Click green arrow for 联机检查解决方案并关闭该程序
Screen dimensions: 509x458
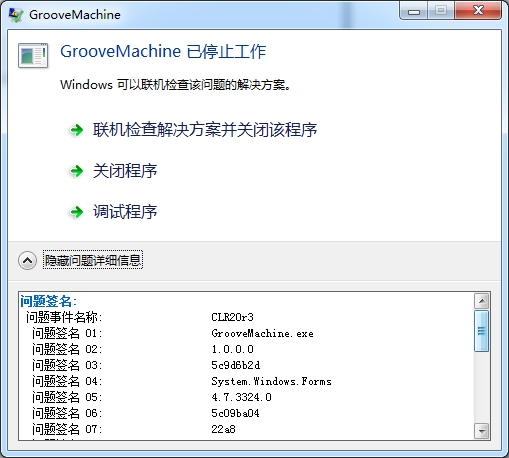[x=77, y=130]
